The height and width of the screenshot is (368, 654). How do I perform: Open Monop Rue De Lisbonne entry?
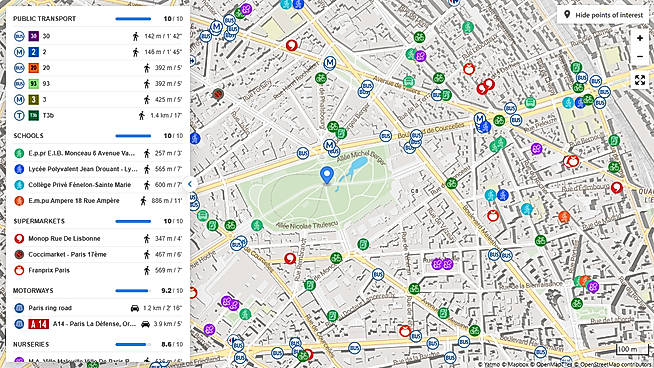[98, 239]
